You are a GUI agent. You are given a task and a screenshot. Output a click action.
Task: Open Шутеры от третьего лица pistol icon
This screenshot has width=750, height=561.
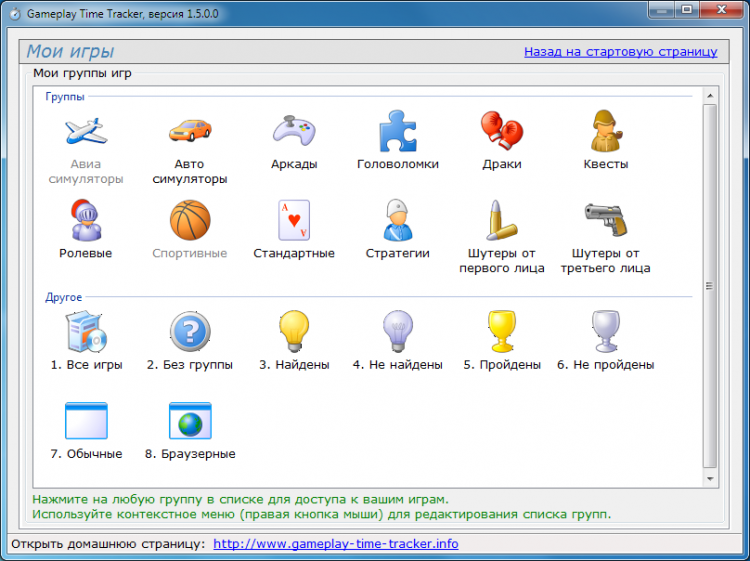point(606,220)
